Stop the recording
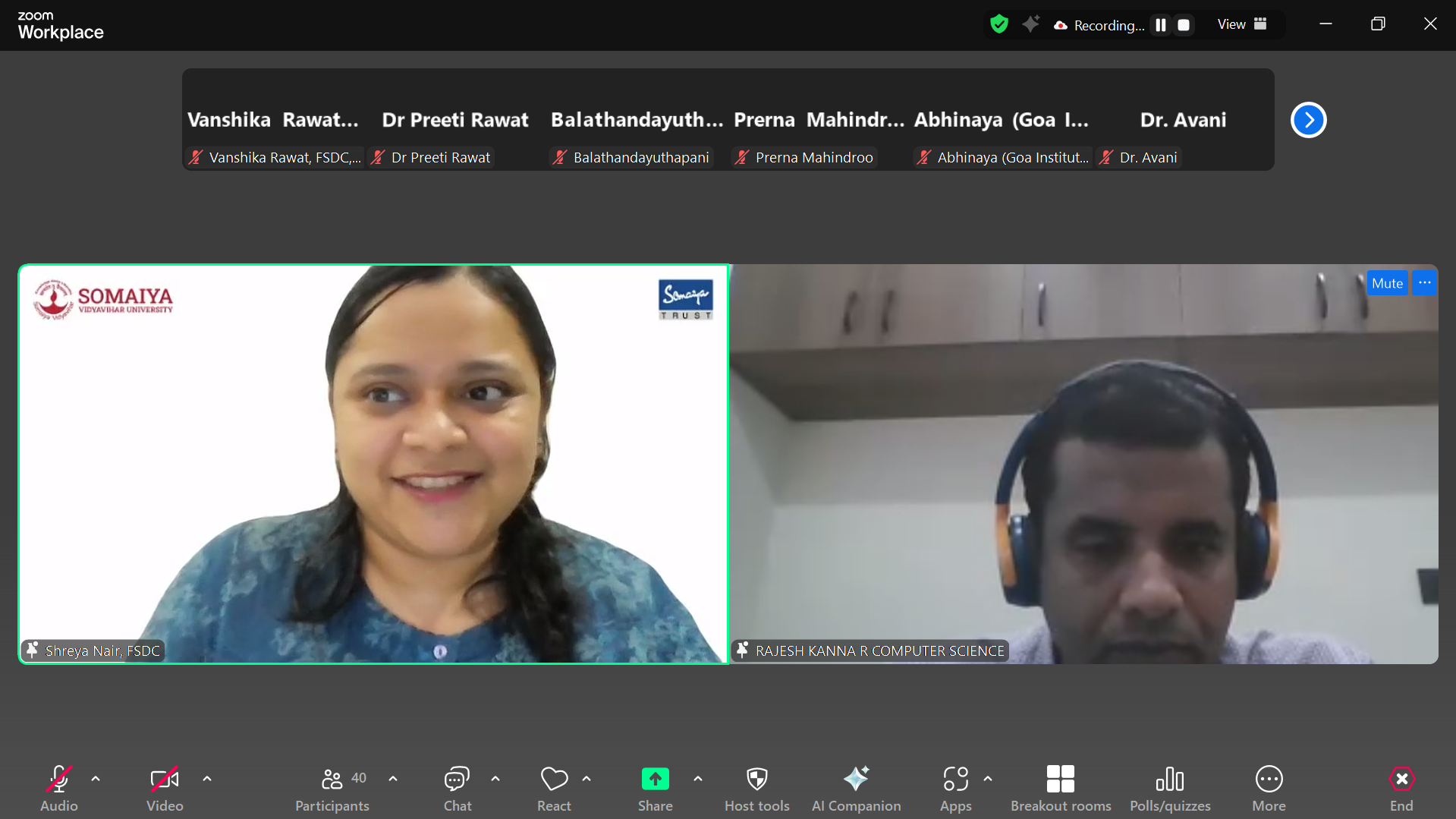Viewport: 1456px width, 819px height. [x=1184, y=25]
